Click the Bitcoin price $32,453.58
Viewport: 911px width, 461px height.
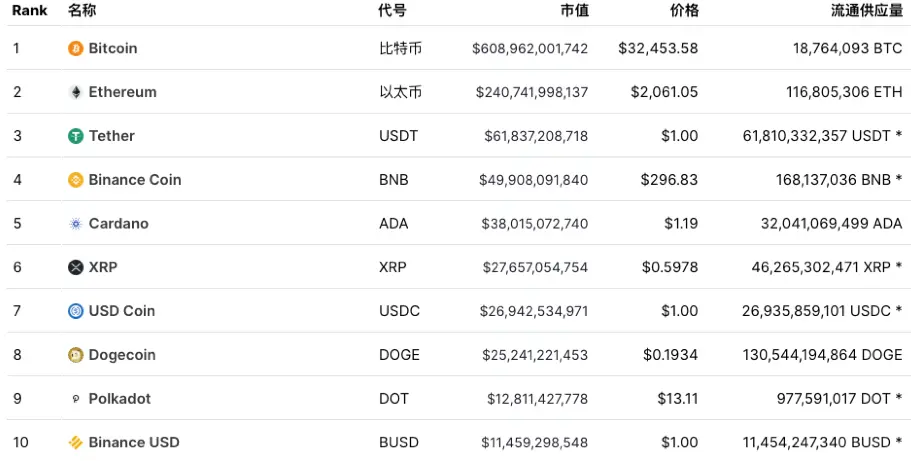658,48
